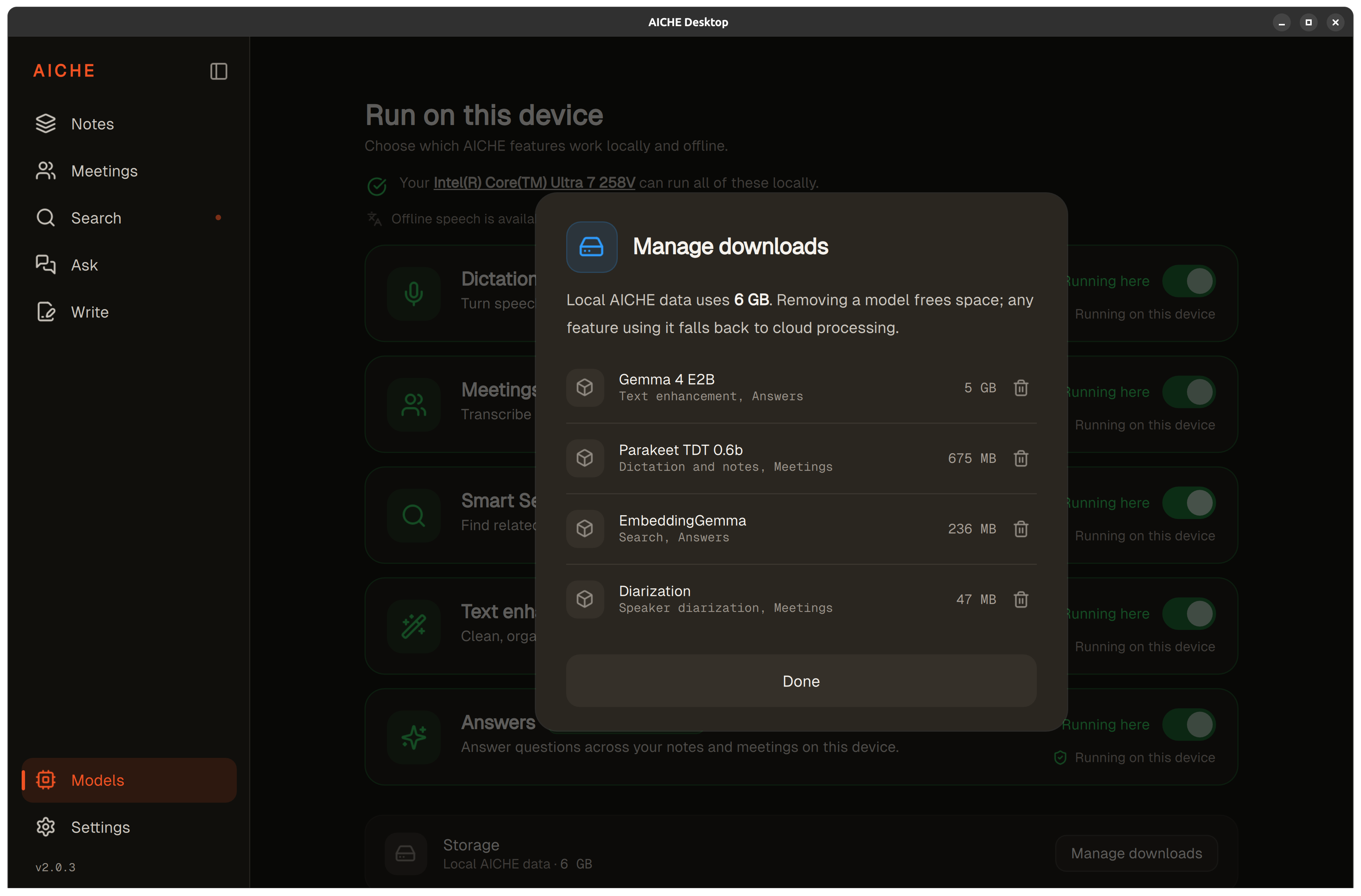
Task: Click the Dictation microphone icon
Action: tap(413, 293)
